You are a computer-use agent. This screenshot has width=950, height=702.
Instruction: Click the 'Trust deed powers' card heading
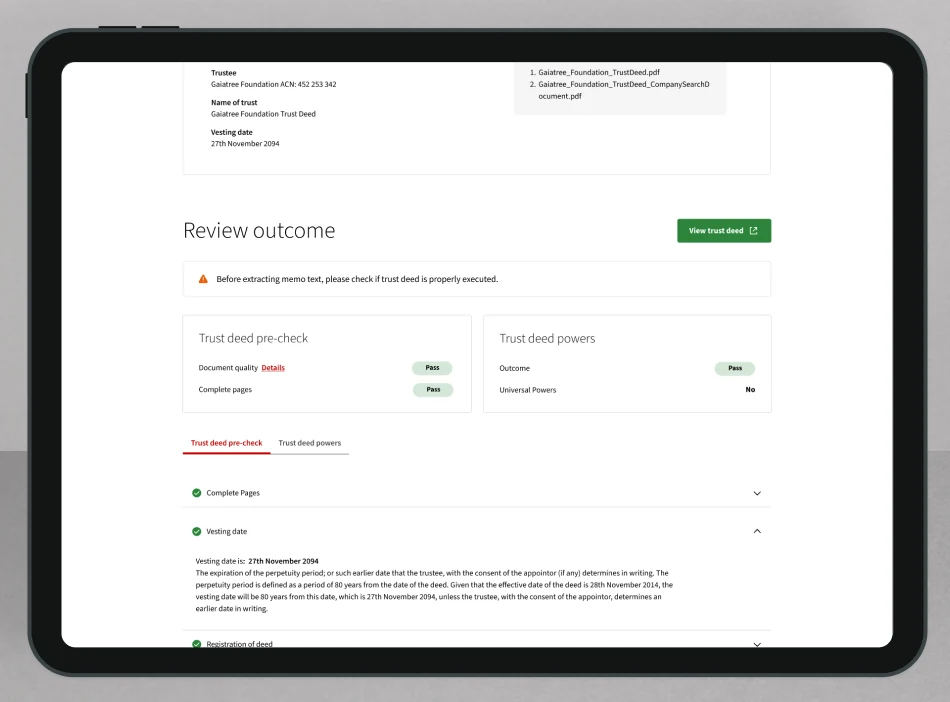[547, 339]
